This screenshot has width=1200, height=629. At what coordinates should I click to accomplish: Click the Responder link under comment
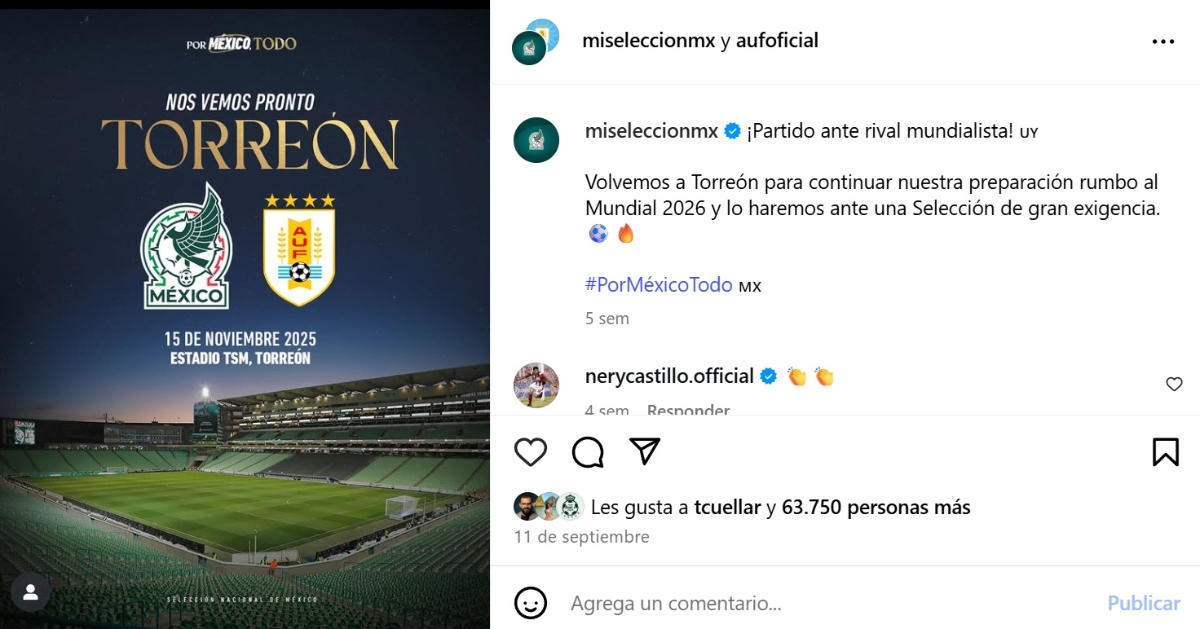coord(688,410)
